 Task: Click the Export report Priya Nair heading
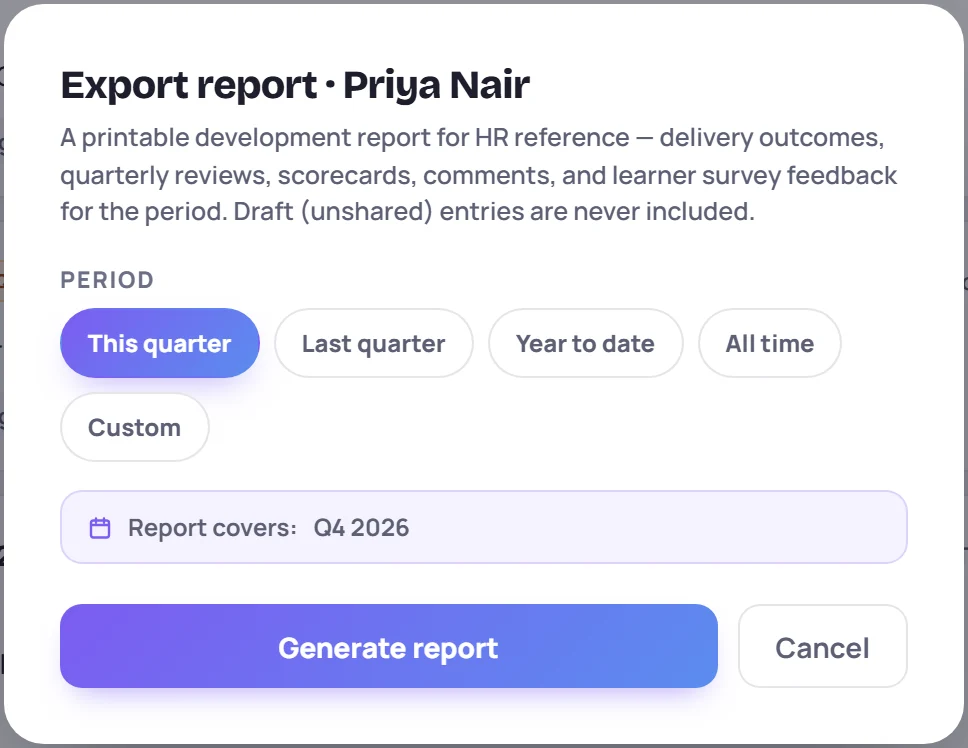(x=295, y=85)
